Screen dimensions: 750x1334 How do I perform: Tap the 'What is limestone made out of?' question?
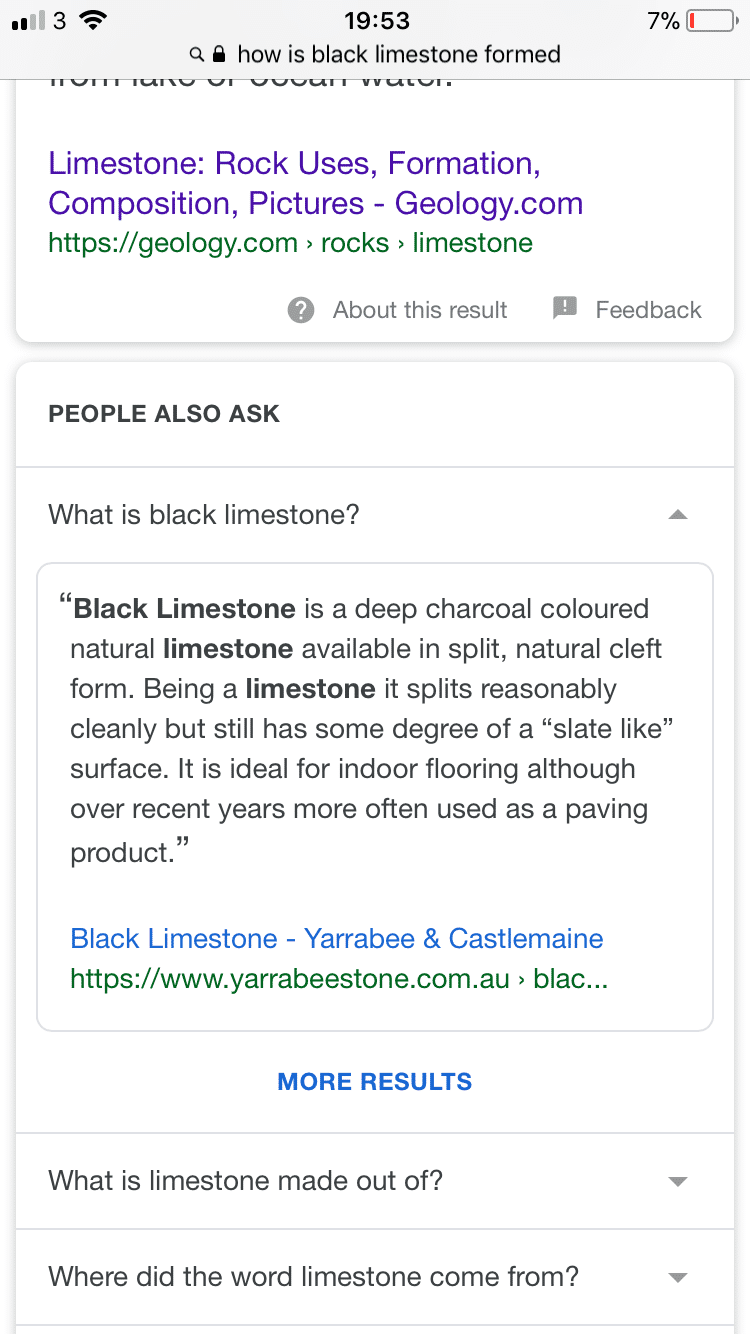tap(246, 1181)
